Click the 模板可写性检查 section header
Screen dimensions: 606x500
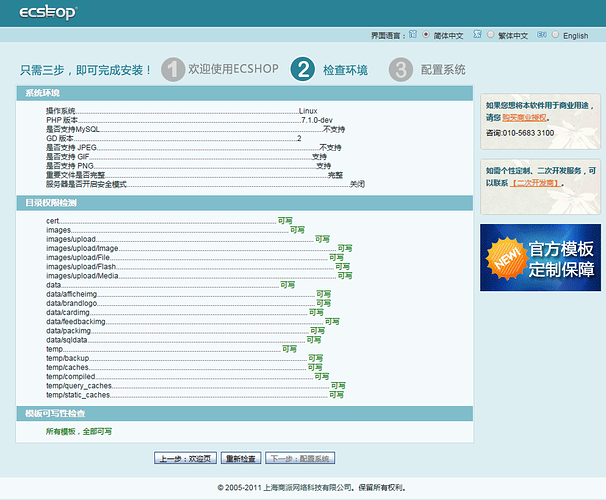tap(245, 413)
